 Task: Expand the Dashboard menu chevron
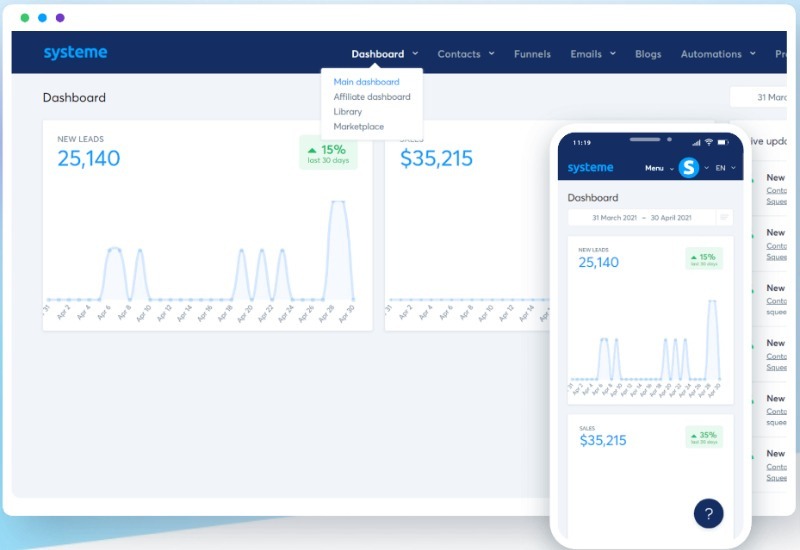(x=415, y=54)
